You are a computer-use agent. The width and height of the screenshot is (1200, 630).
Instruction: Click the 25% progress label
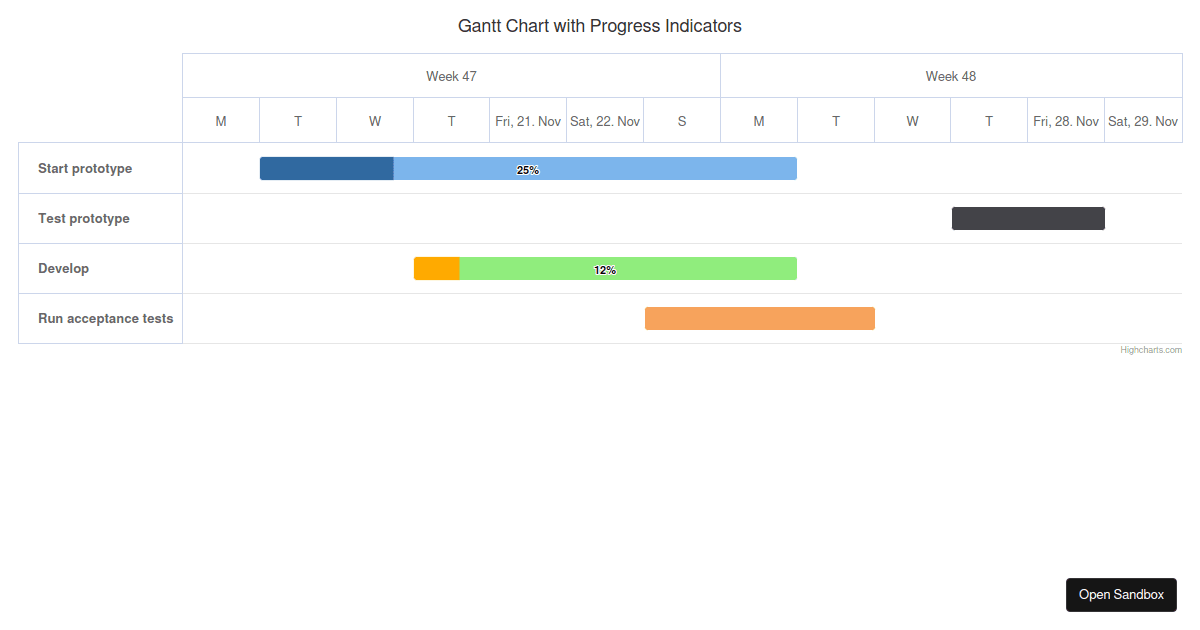528,170
